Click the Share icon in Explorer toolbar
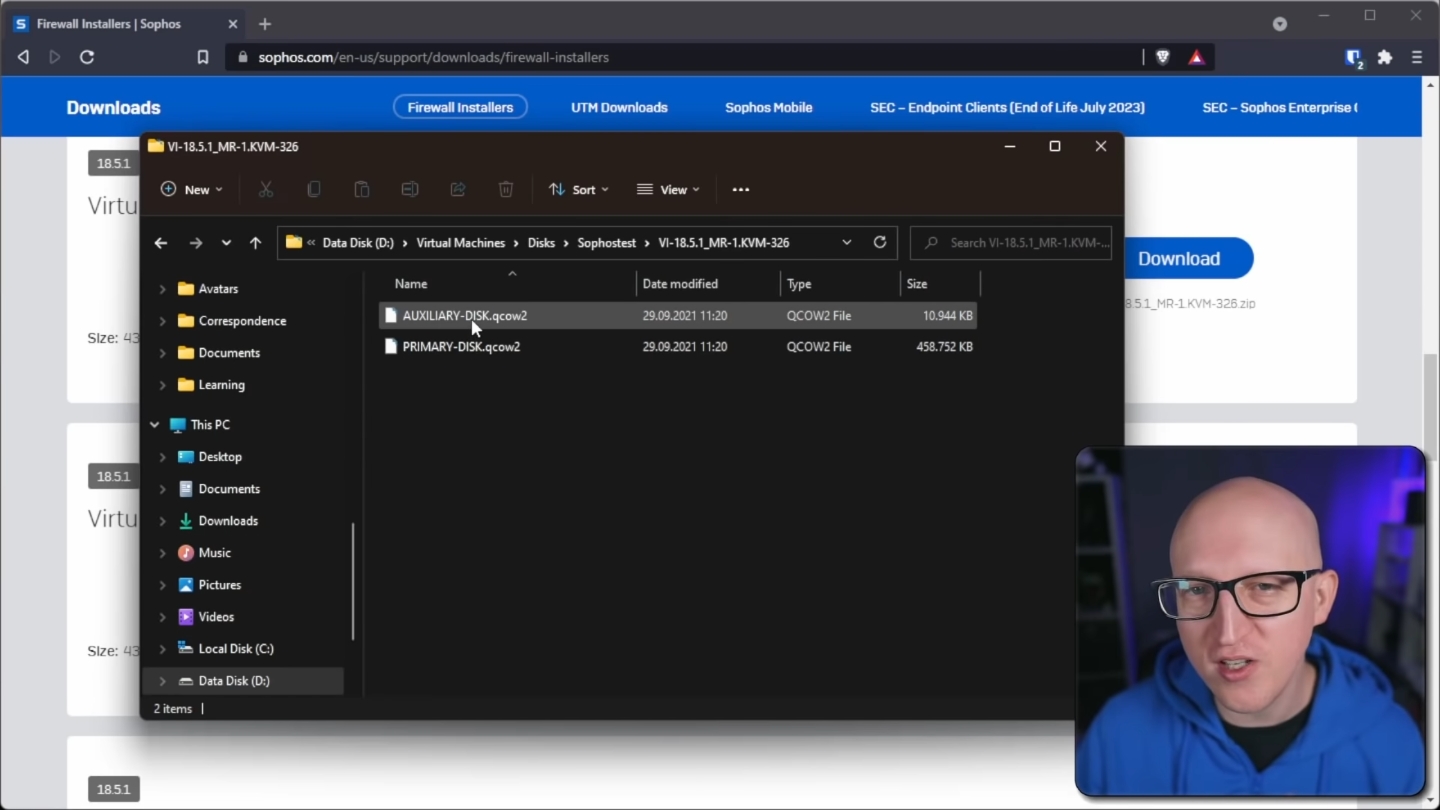 click(457, 189)
